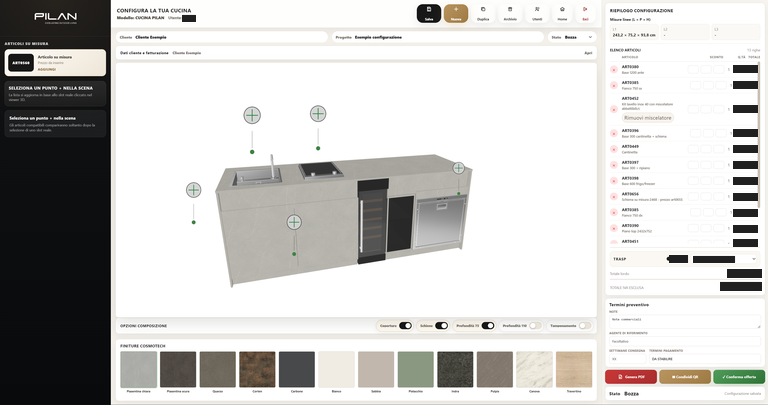The height and width of the screenshot is (405, 768).
Task: Go to Home
Action: (x=562, y=14)
